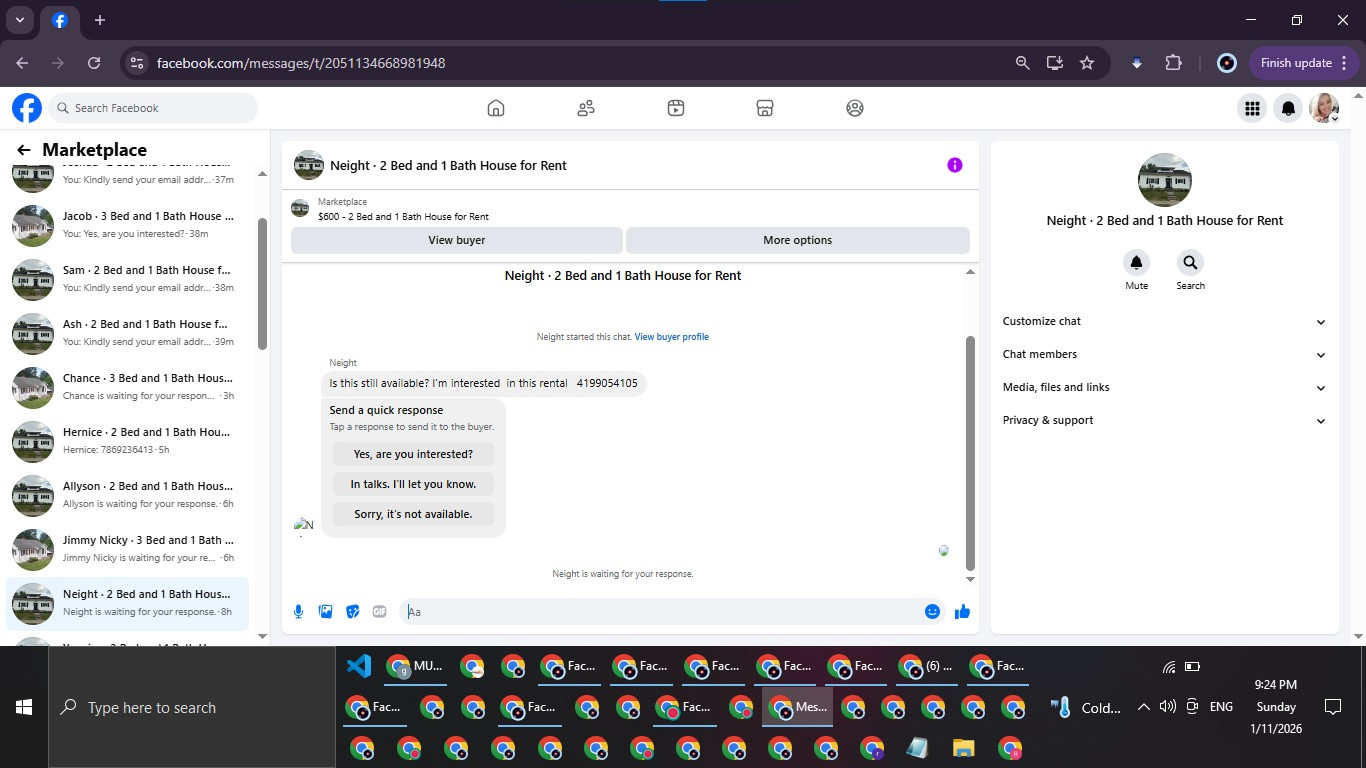Open Jacob 3 Bed and 1 Bath conversation

tap(128, 225)
